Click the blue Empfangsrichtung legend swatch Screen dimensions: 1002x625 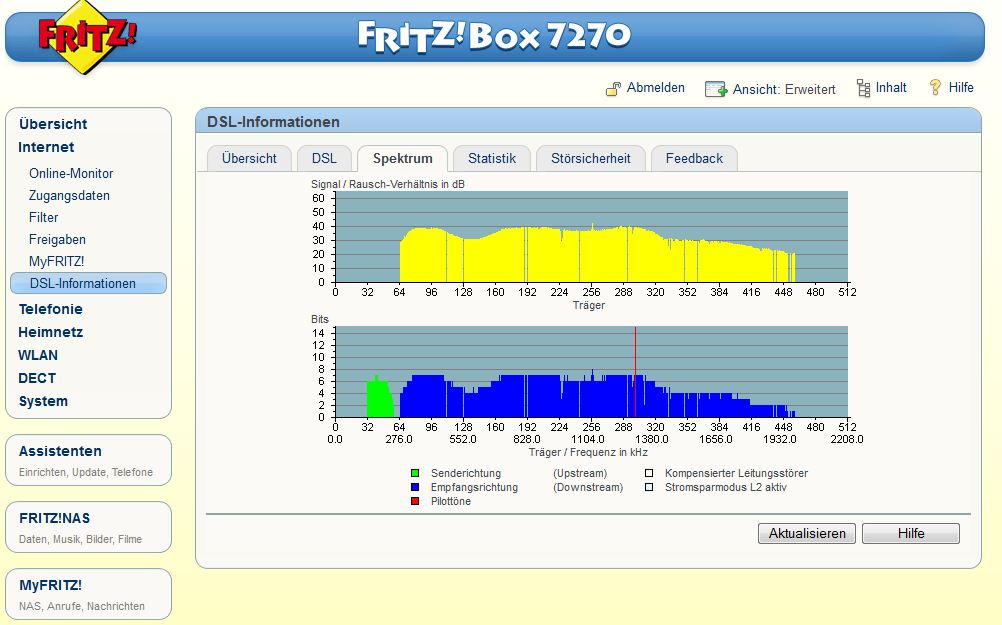(x=415, y=488)
